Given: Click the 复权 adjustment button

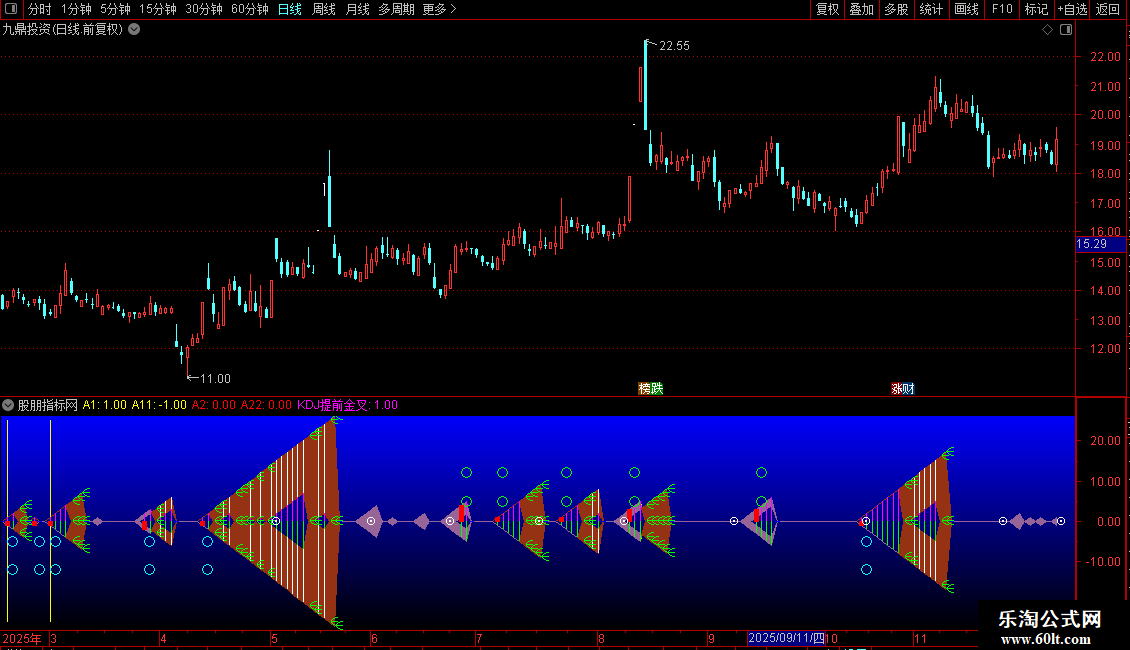Looking at the screenshot, I should pos(827,9).
